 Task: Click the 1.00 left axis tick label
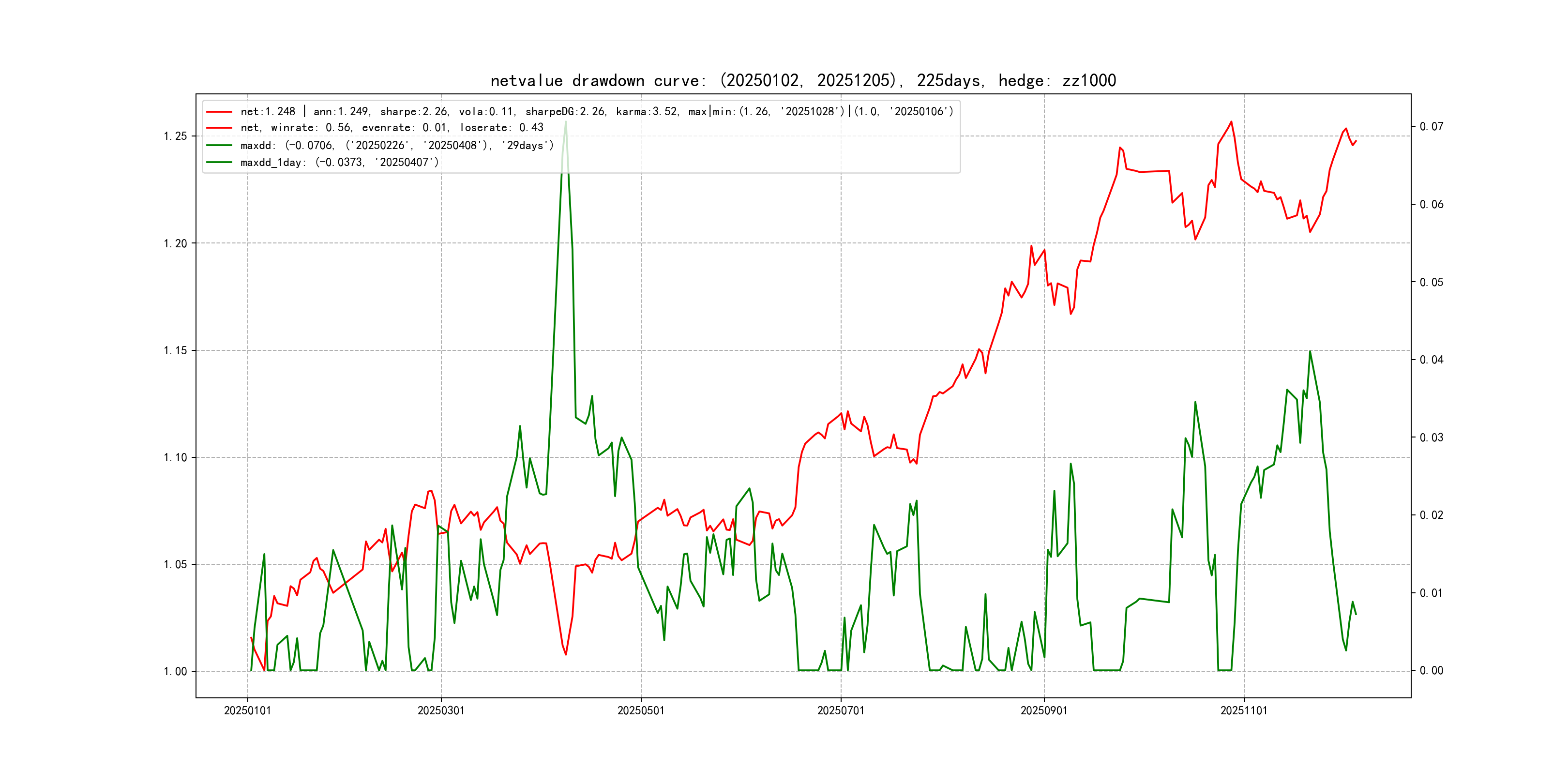175,671
